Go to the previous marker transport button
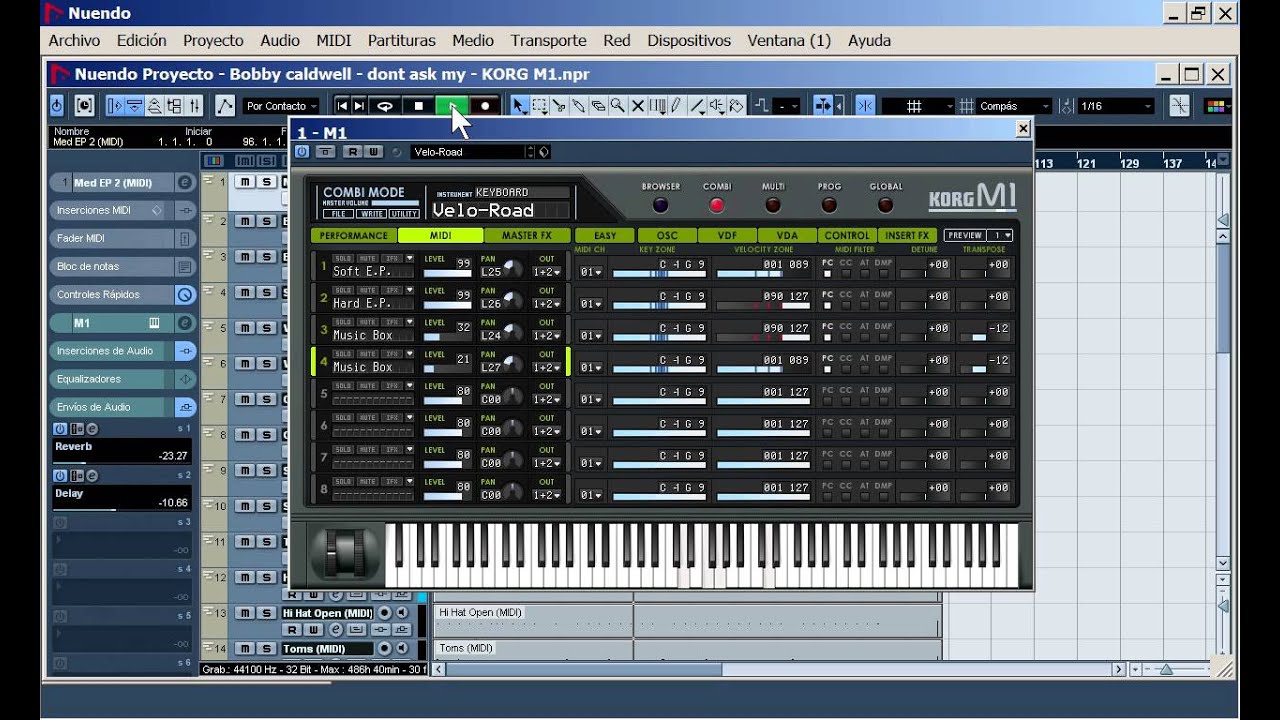 [x=342, y=105]
